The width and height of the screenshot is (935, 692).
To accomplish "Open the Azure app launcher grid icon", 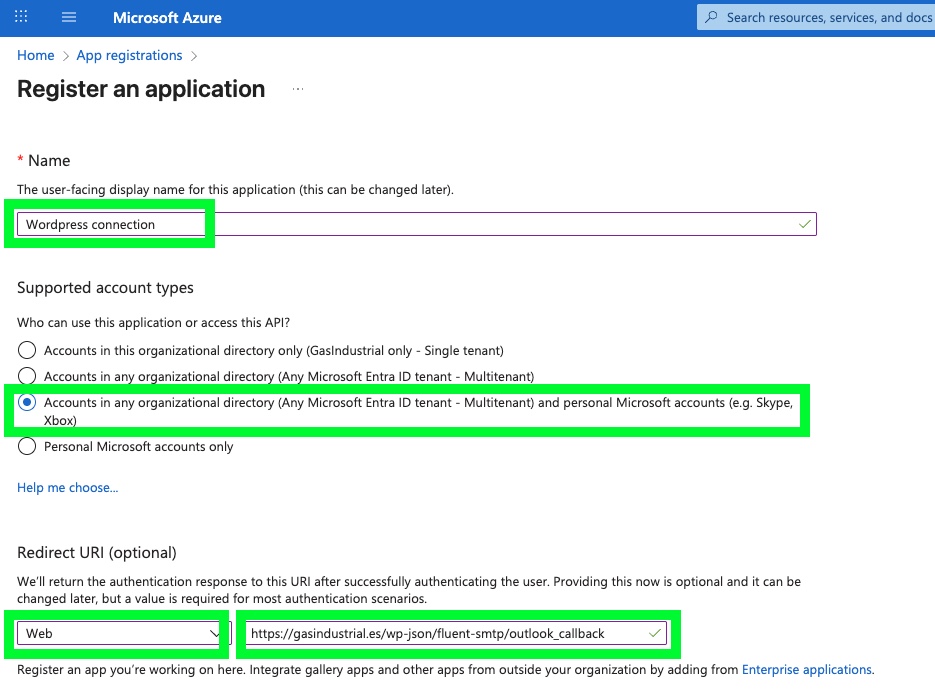I will point(21,18).
